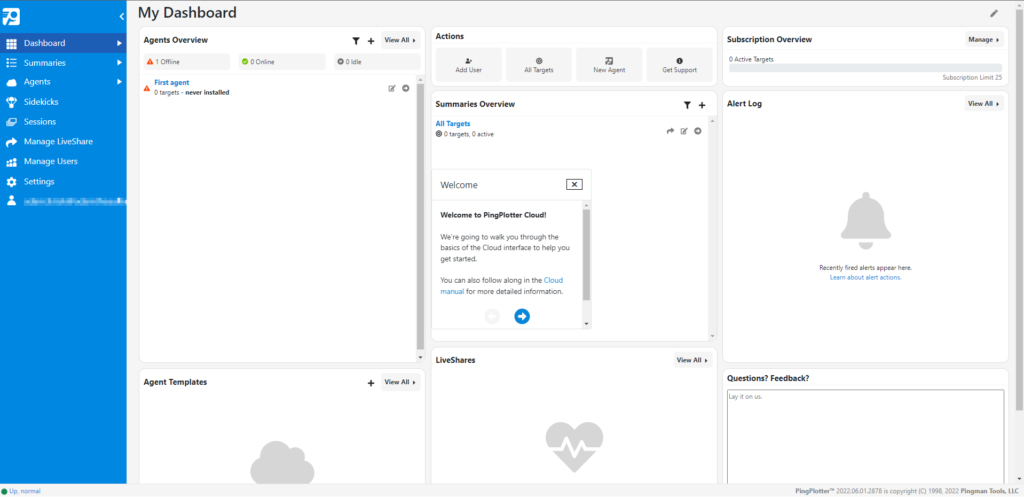1024x497 pixels.
Task: Add a new agent with the plus icon
Action: pos(371,40)
